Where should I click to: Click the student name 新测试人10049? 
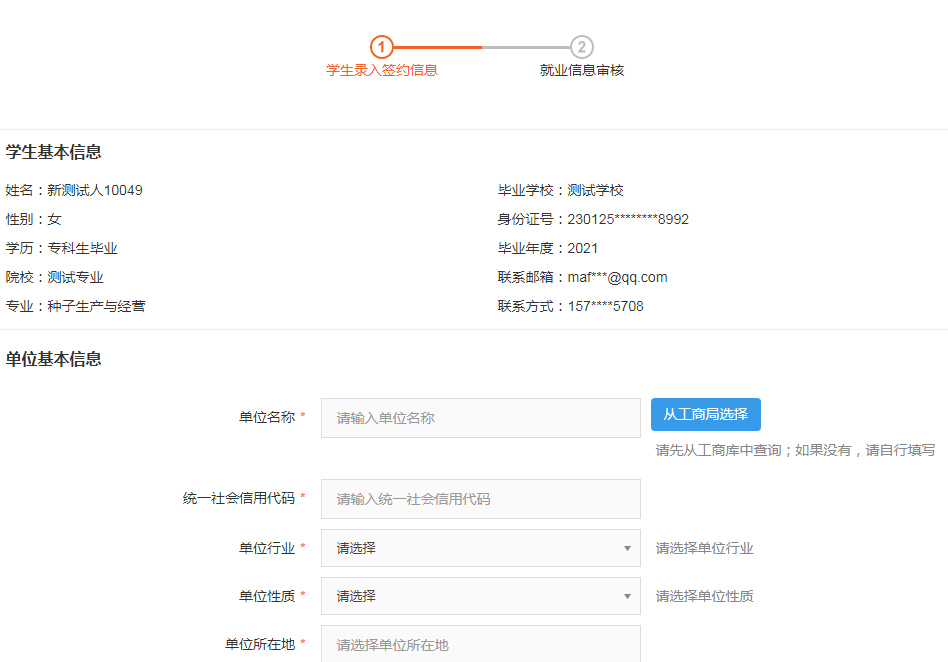(95, 191)
